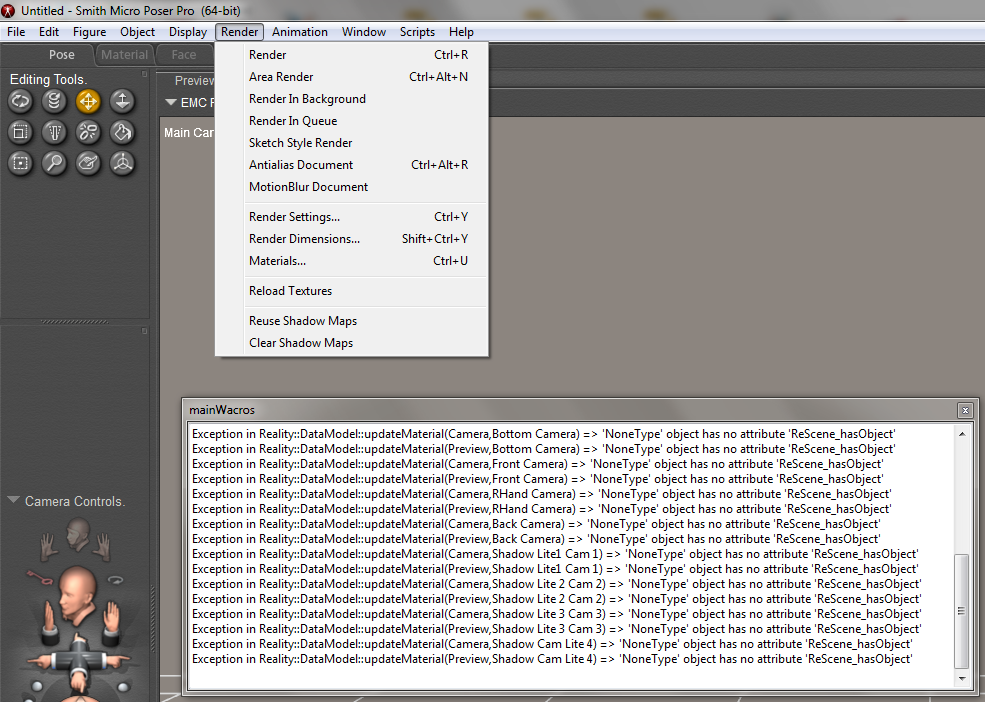Choose Render In Background
Viewport: 985px width, 702px height.
(x=352, y=99)
